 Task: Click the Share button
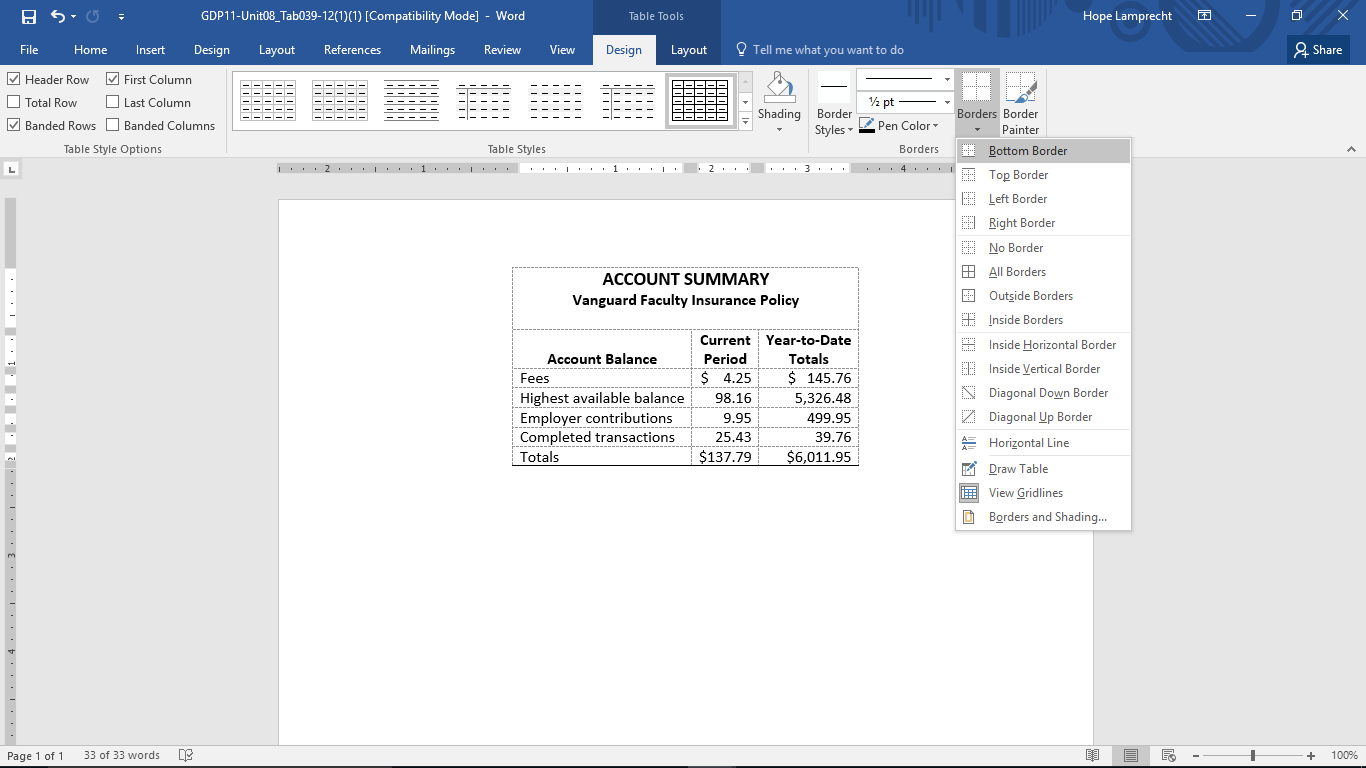[1317, 49]
